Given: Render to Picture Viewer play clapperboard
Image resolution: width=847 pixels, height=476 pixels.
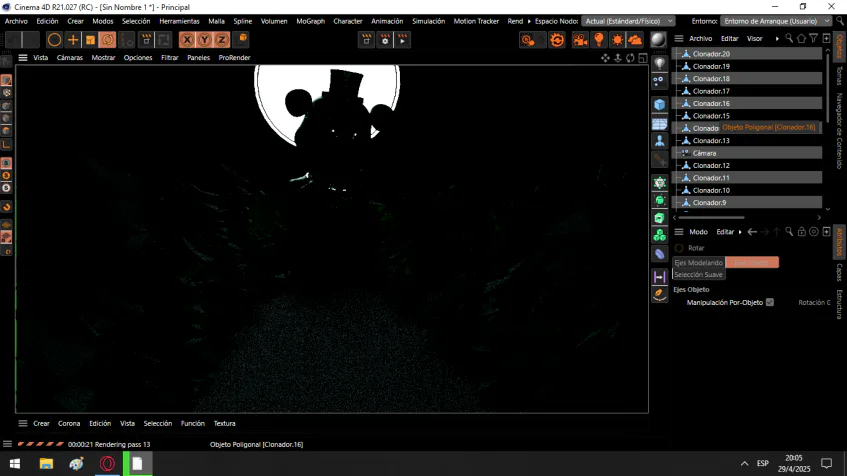Looking at the screenshot, I should [403, 39].
